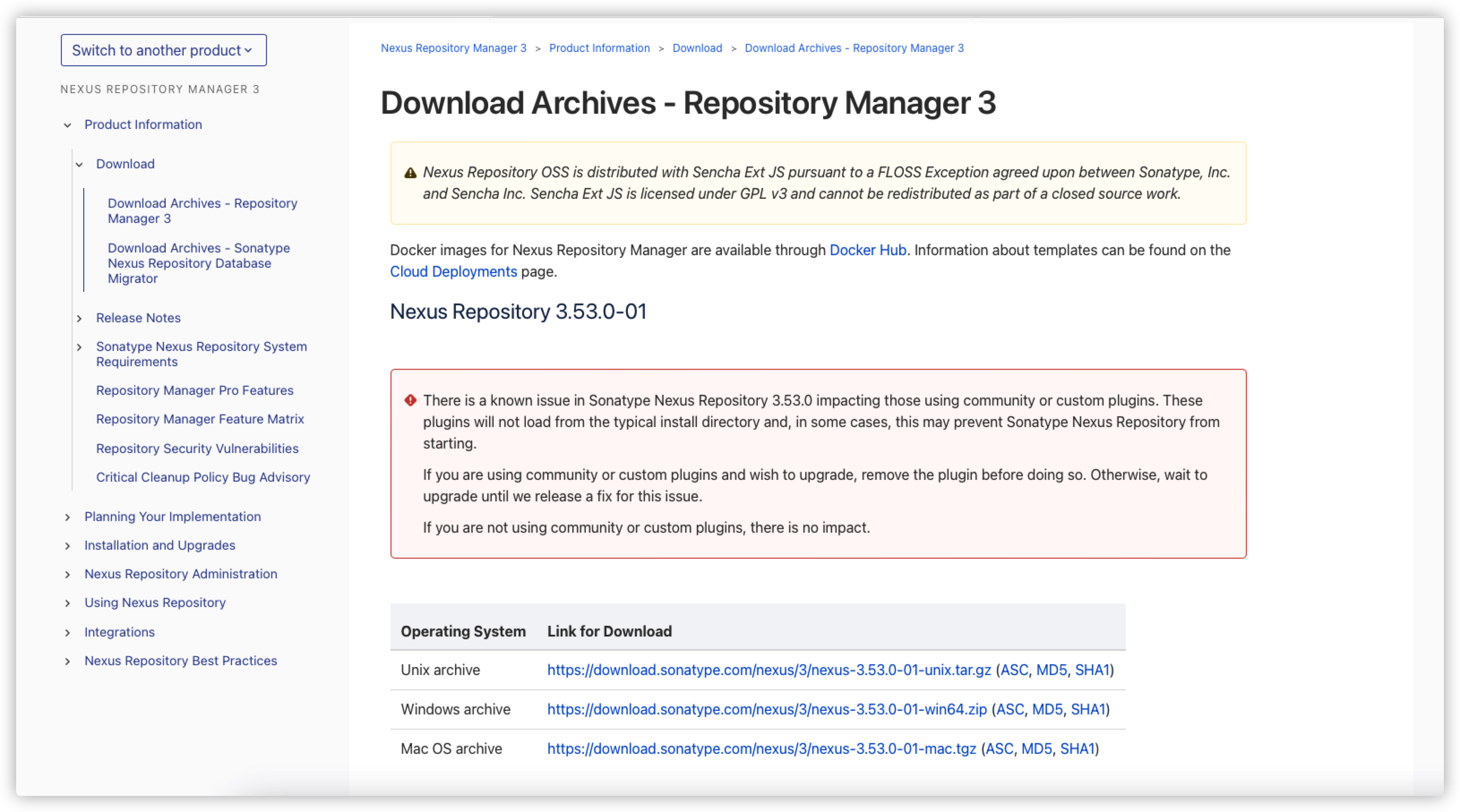Click the warning triangle icon in yellow notice
This screenshot has width=1460, height=812.
410,173
